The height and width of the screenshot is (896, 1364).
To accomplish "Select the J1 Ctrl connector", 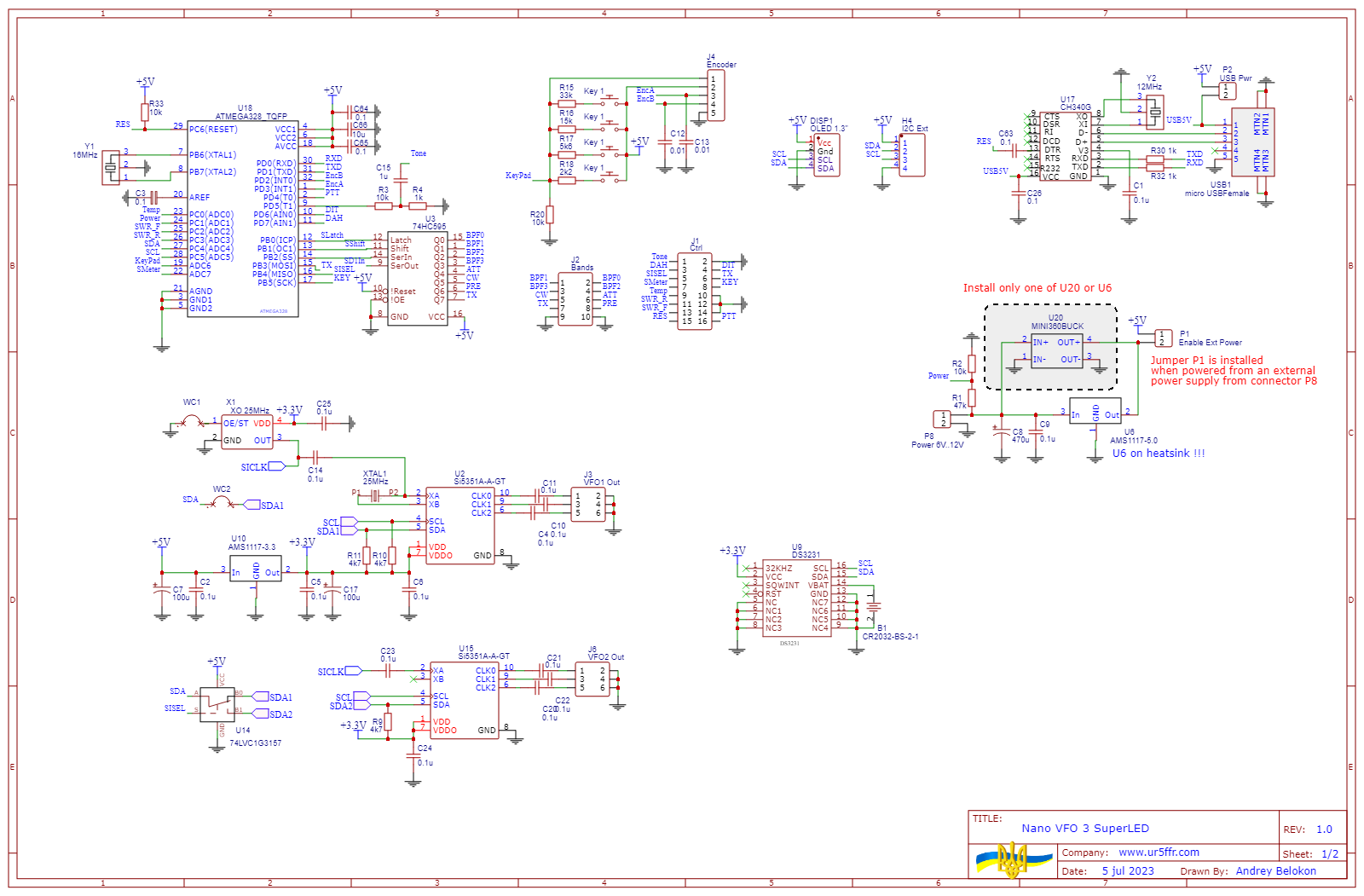I will (695, 291).
